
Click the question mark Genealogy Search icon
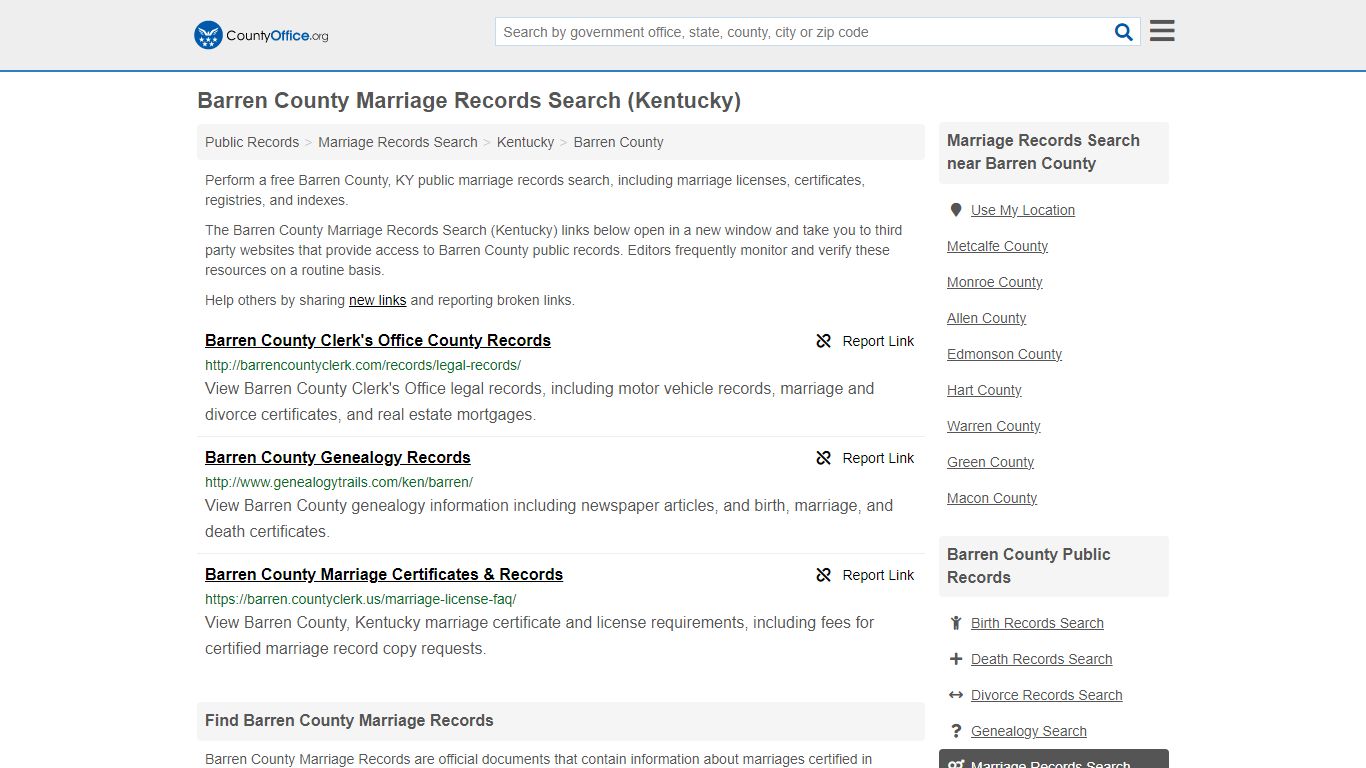(x=956, y=731)
